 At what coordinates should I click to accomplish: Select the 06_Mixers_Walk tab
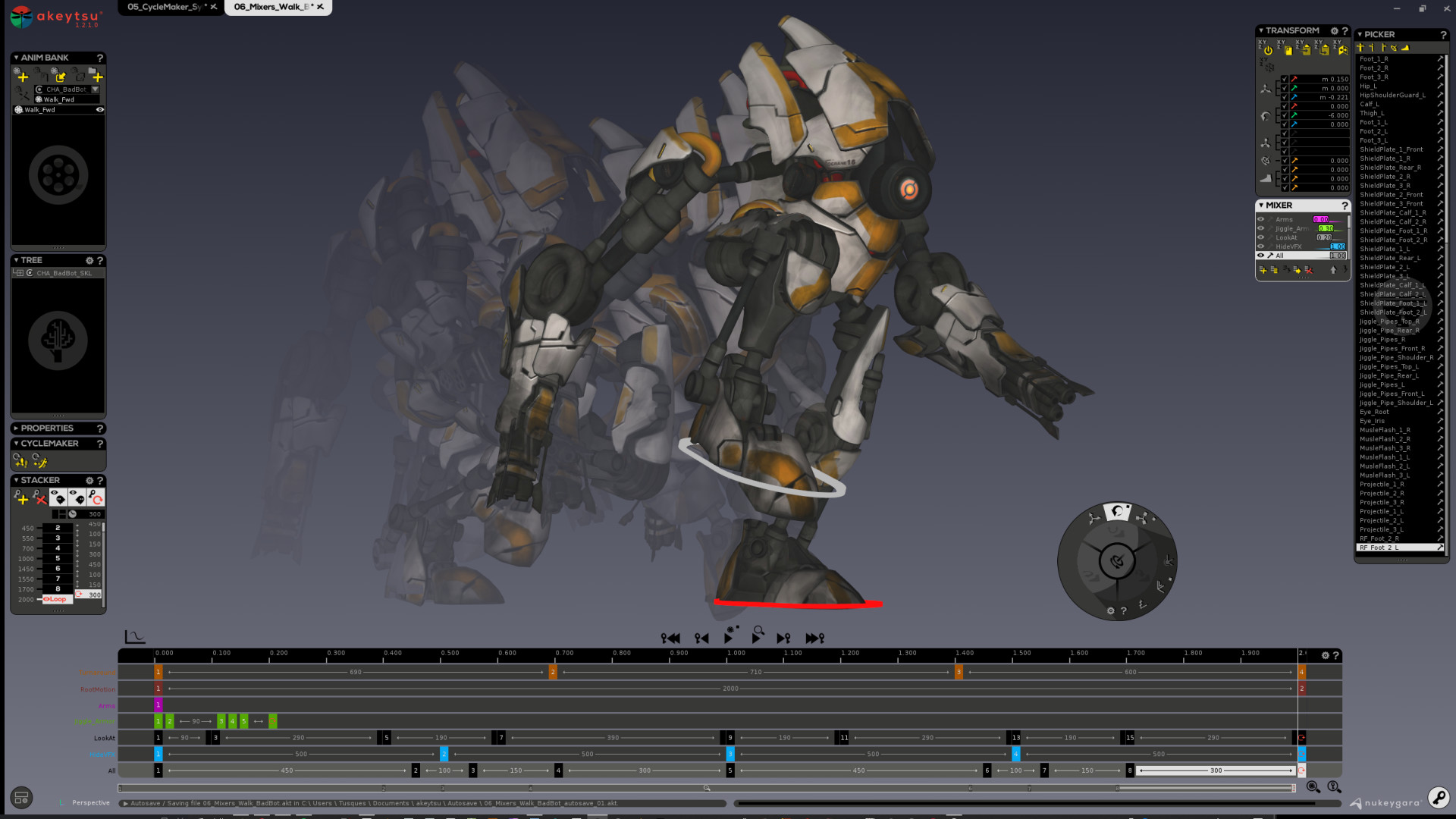(x=271, y=7)
